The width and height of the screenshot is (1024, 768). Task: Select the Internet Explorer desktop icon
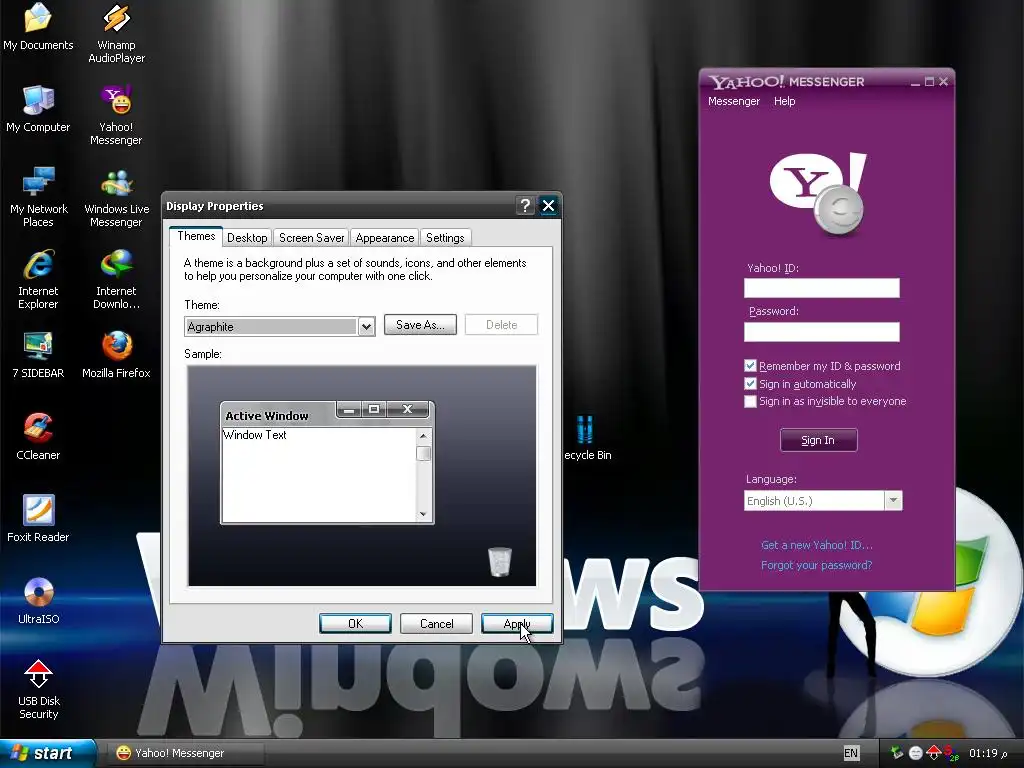click(x=39, y=279)
